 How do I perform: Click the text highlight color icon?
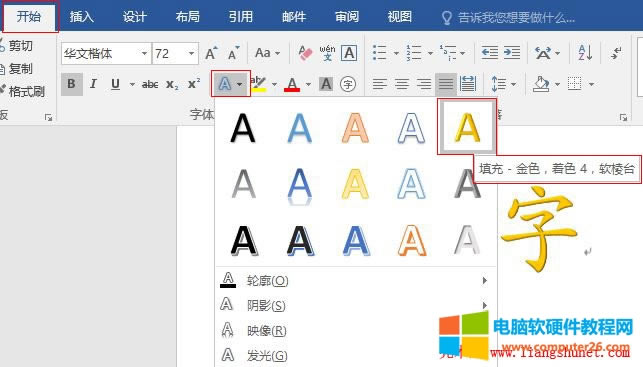pos(258,84)
